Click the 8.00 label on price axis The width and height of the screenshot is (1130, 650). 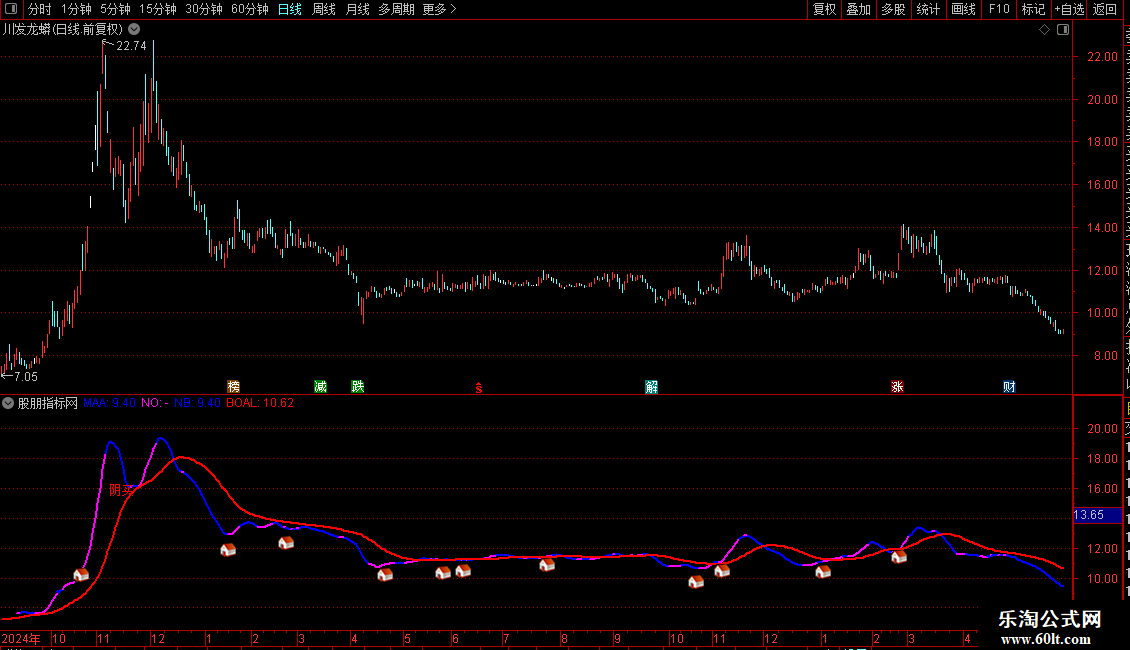pyautogui.click(x=1105, y=356)
